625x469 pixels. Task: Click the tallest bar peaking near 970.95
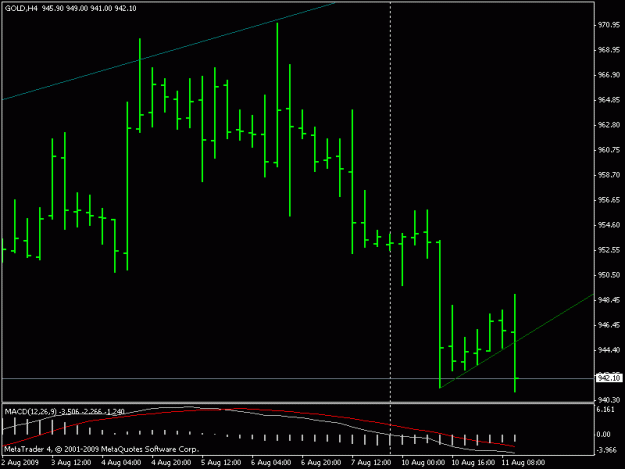(277, 96)
